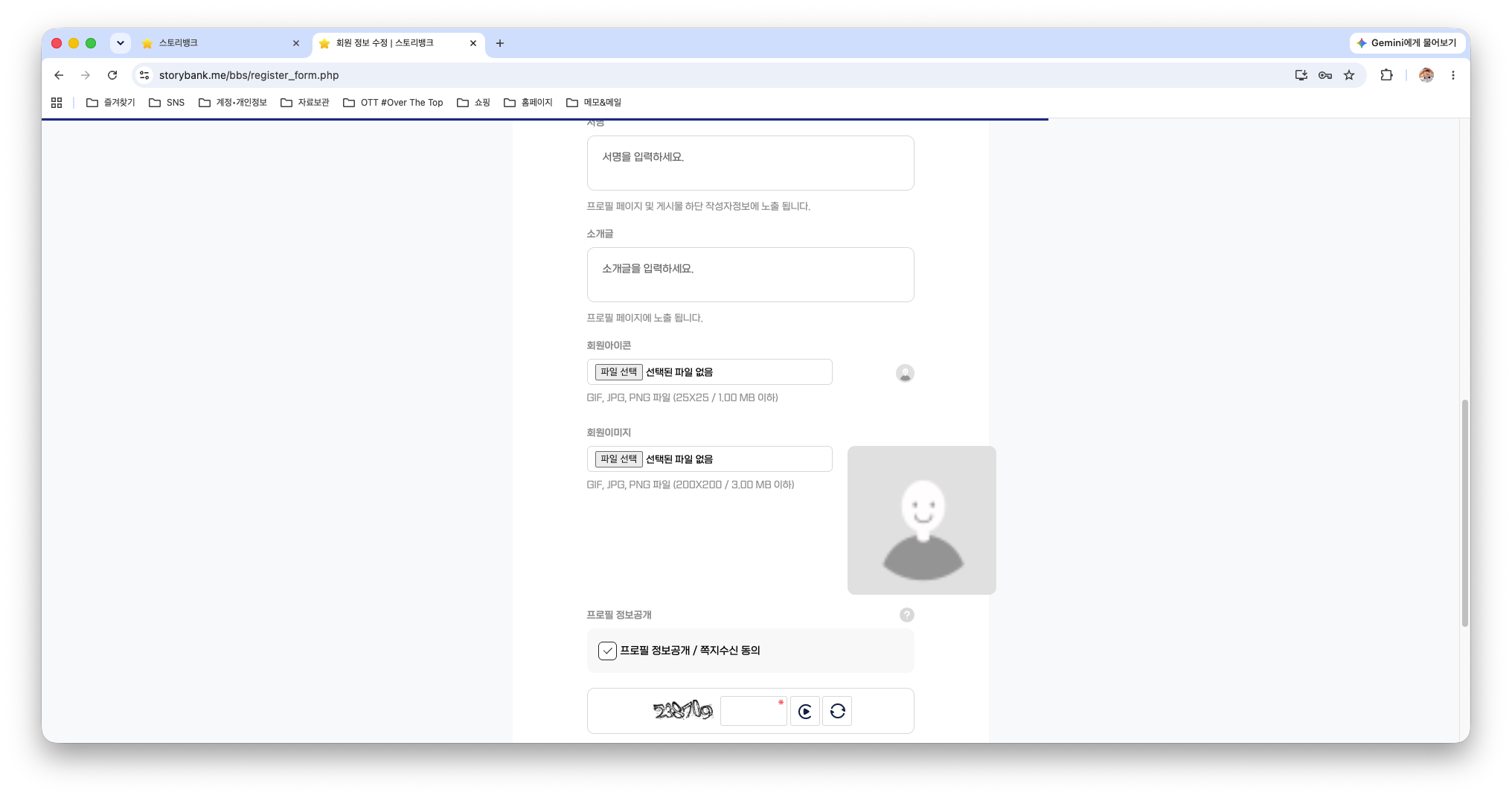Viewport: 1512px width, 798px height.
Task: Click the page vertical scrollbar
Action: [1464, 513]
